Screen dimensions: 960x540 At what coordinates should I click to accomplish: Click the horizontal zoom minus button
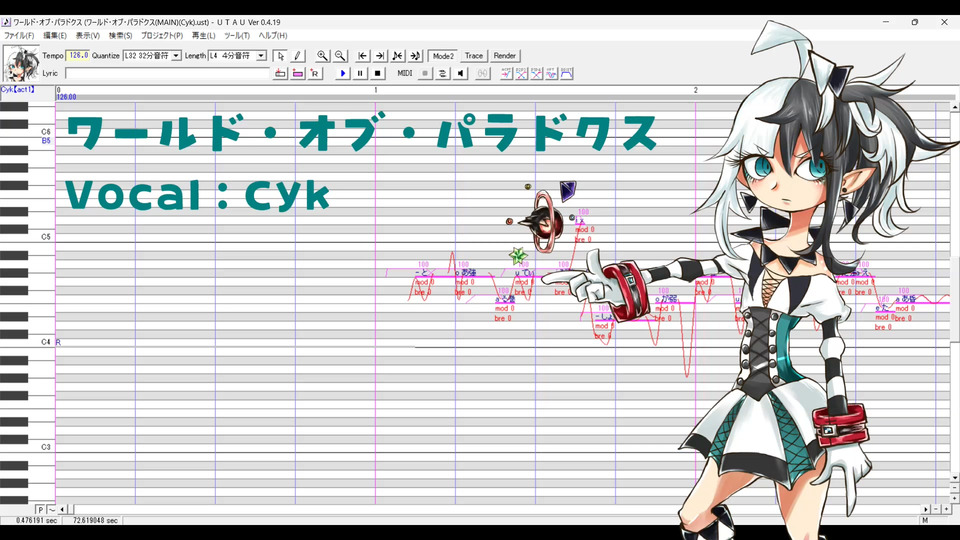coord(936,509)
